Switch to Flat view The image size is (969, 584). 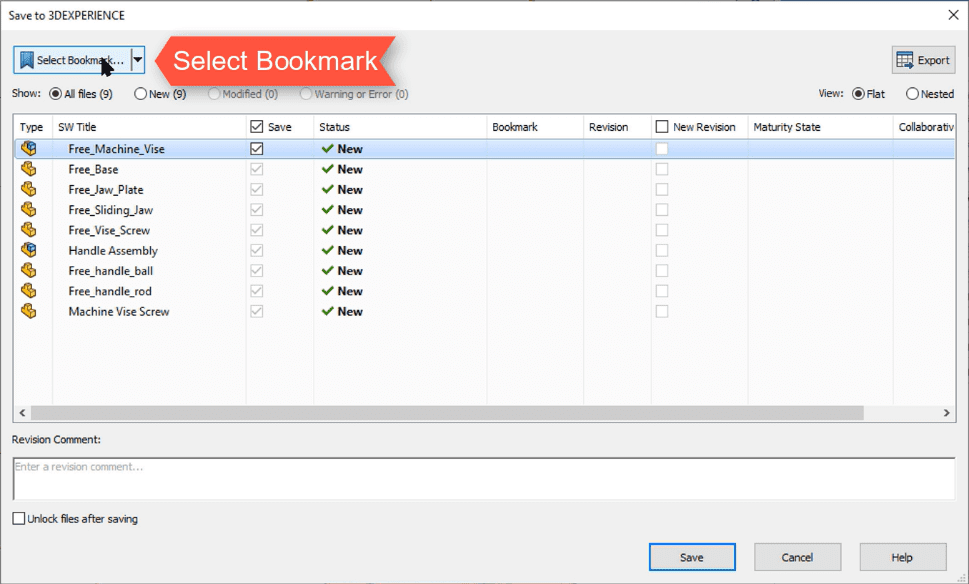[868, 94]
